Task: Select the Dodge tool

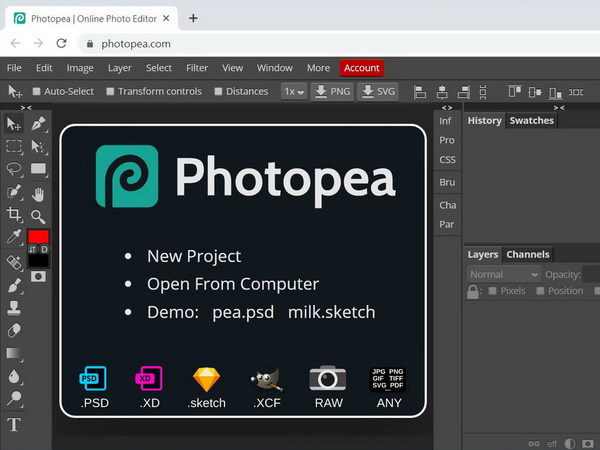Action: (14, 399)
